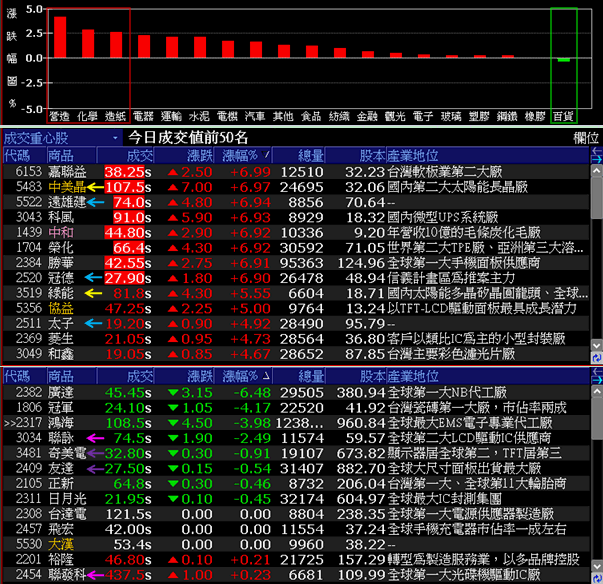The width and height of the screenshot is (603, 584).
Task: Click the scroll-down arrow of the losers list
Action: (x=596, y=566)
